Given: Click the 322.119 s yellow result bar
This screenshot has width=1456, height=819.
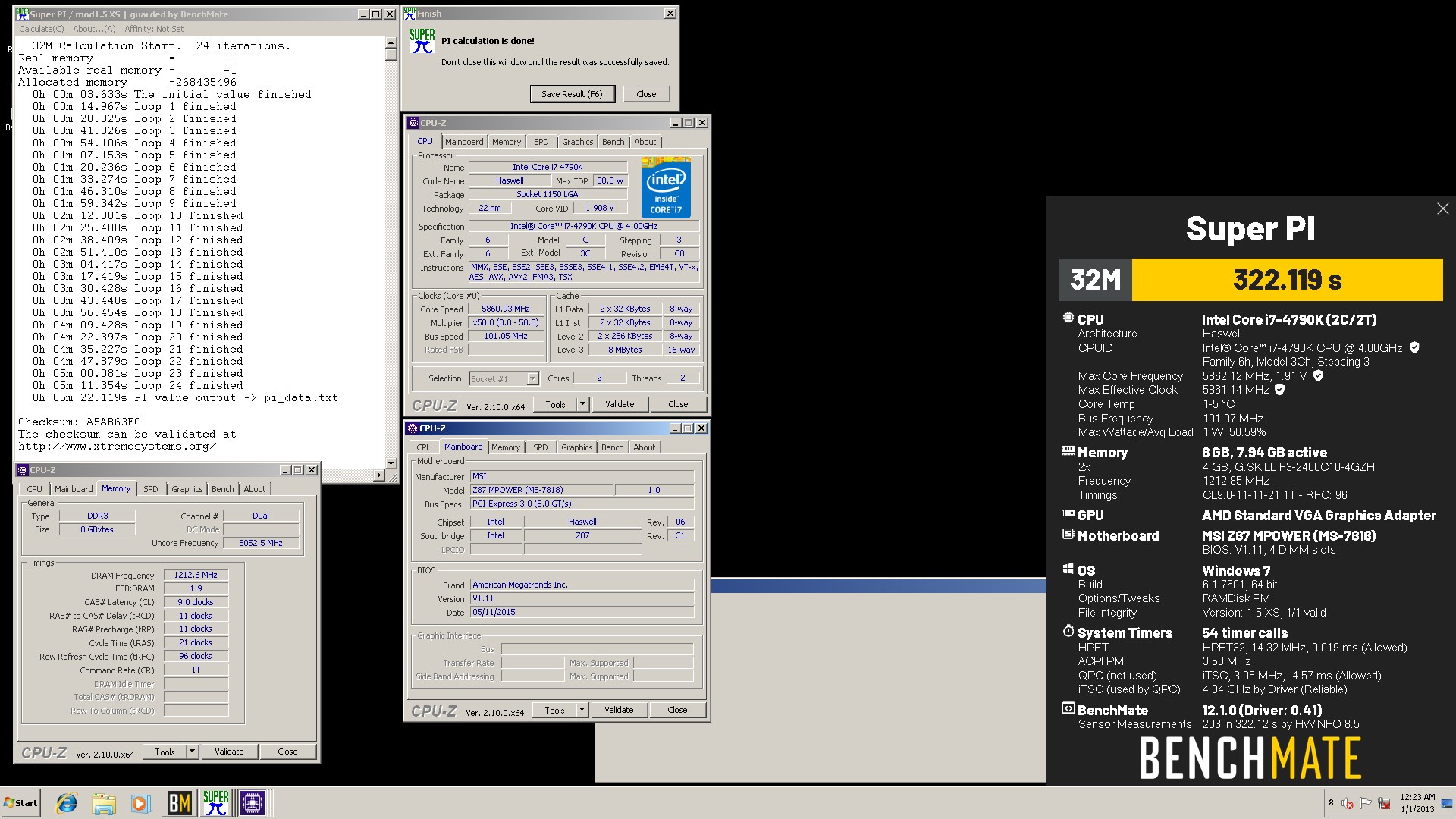Looking at the screenshot, I should pos(1287,280).
